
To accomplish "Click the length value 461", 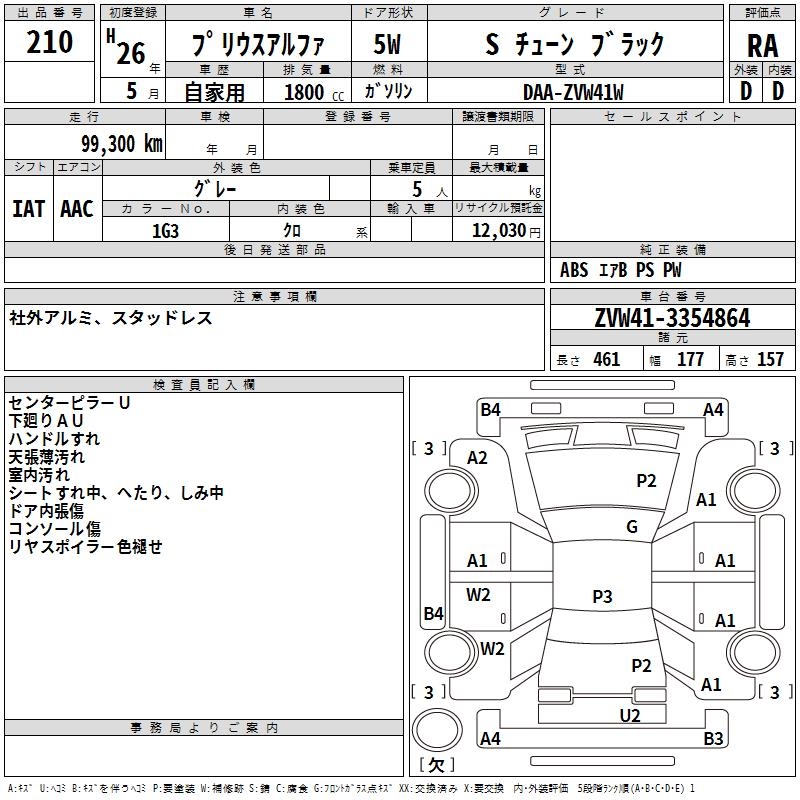I will pos(607,359).
